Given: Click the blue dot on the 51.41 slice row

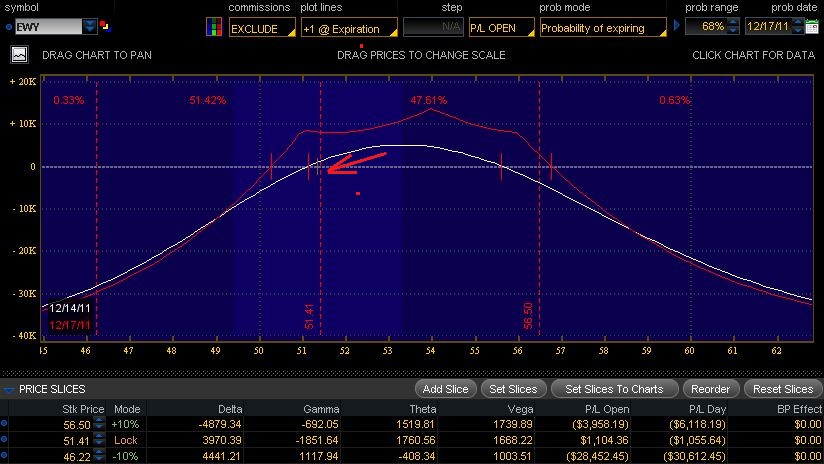Looking at the screenshot, I should click(4, 439).
